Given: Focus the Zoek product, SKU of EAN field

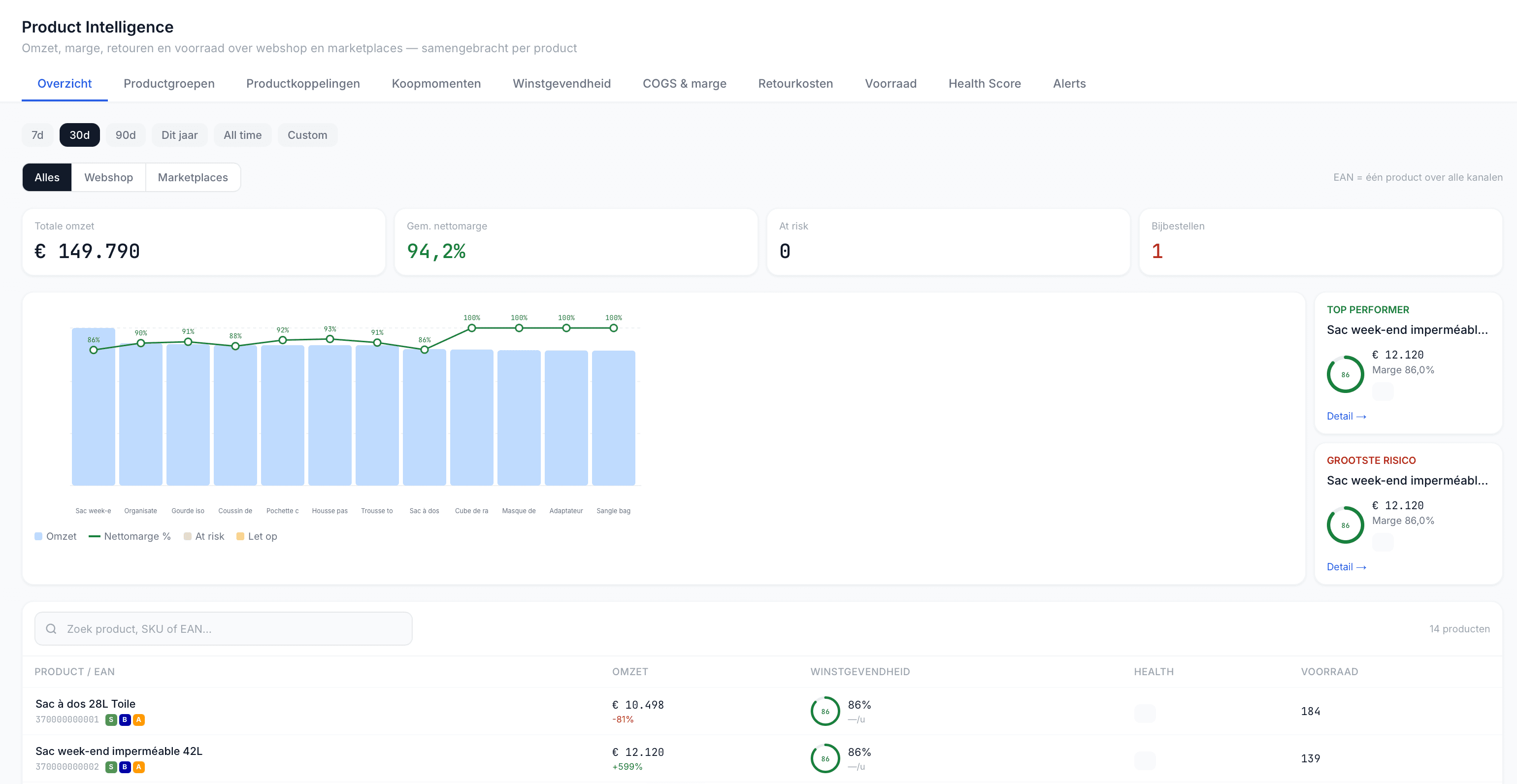Looking at the screenshot, I should click(x=223, y=628).
